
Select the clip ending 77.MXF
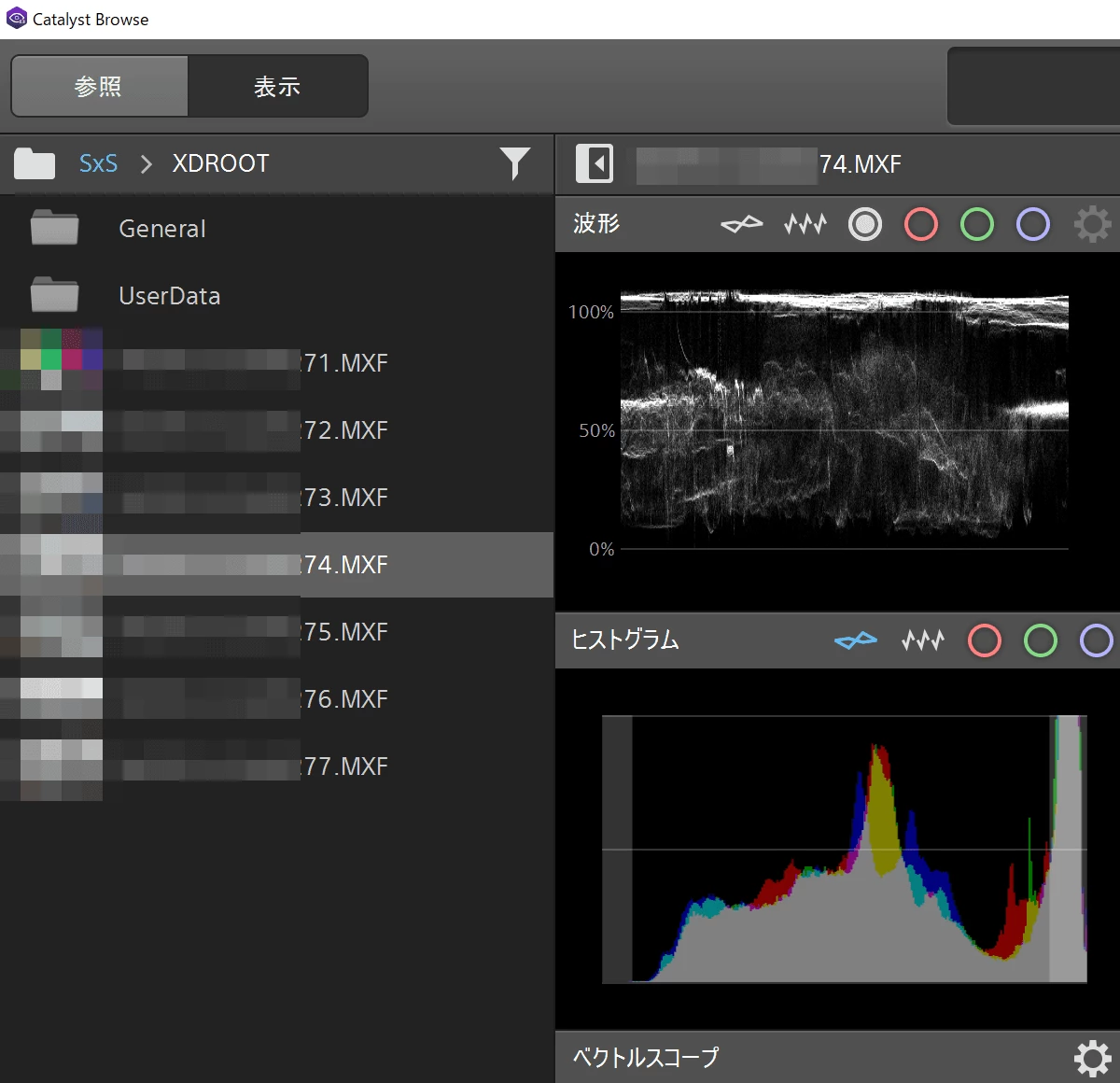point(276,767)
